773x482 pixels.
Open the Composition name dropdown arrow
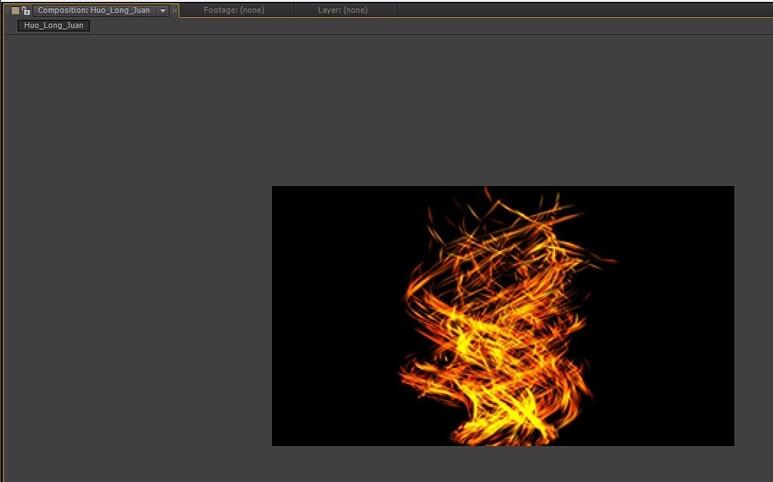click(163, 10)
